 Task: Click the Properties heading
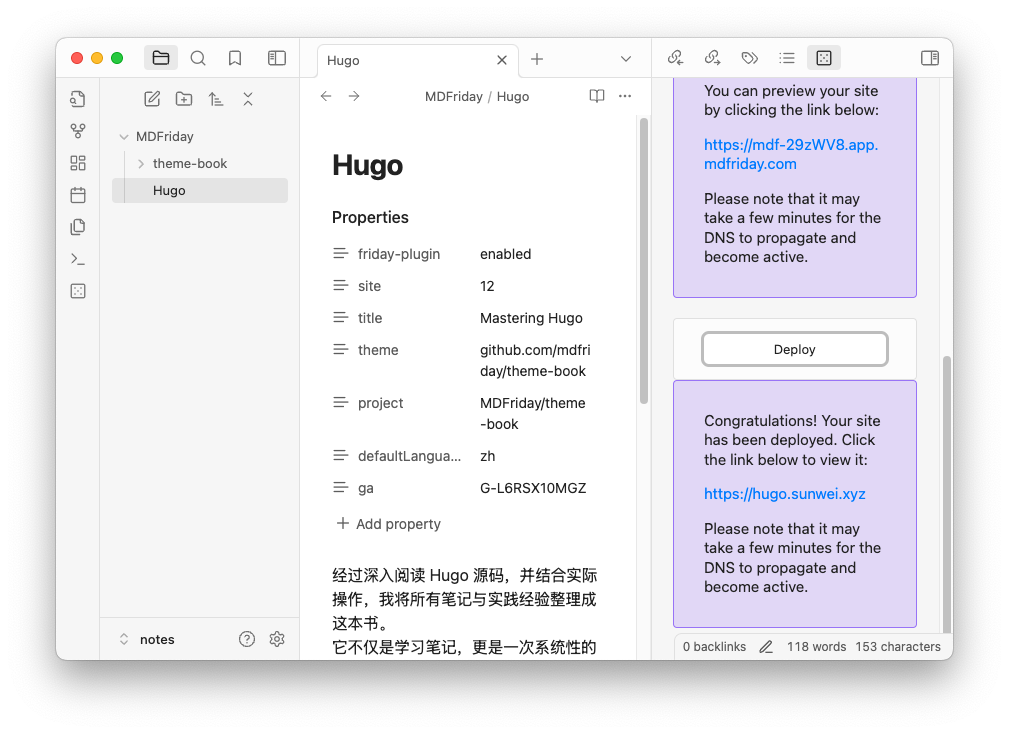(370, 217)
